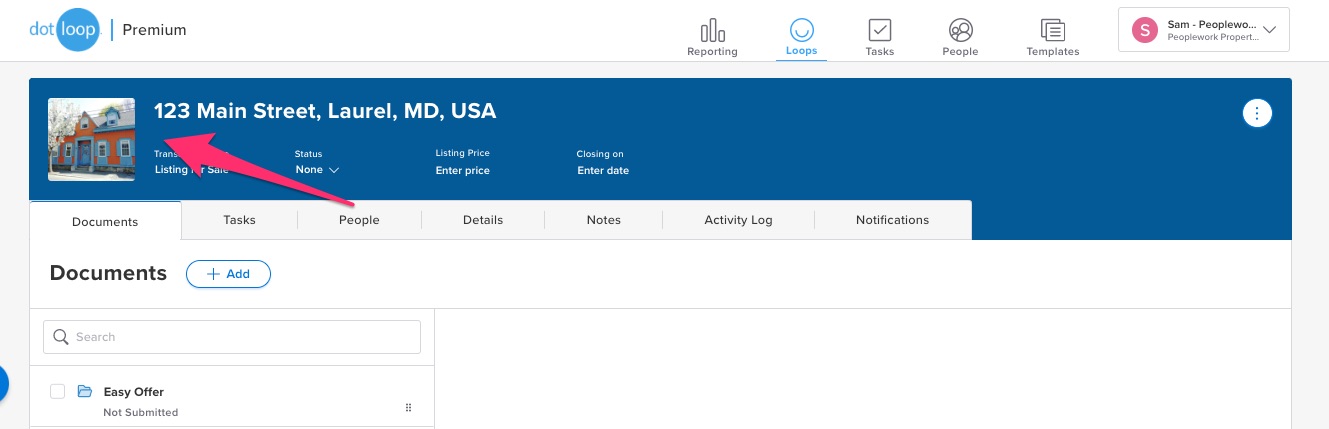Click the three-dot loop options icon

pyautogui.click(x=1256, y=113)
